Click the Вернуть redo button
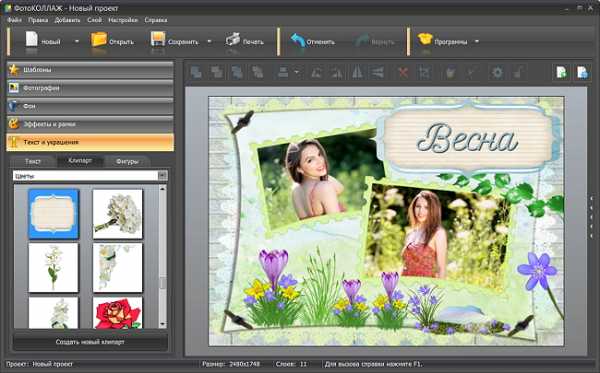This screenshot has height=373, width=600. pyautogui.click(x=374, y=41)
